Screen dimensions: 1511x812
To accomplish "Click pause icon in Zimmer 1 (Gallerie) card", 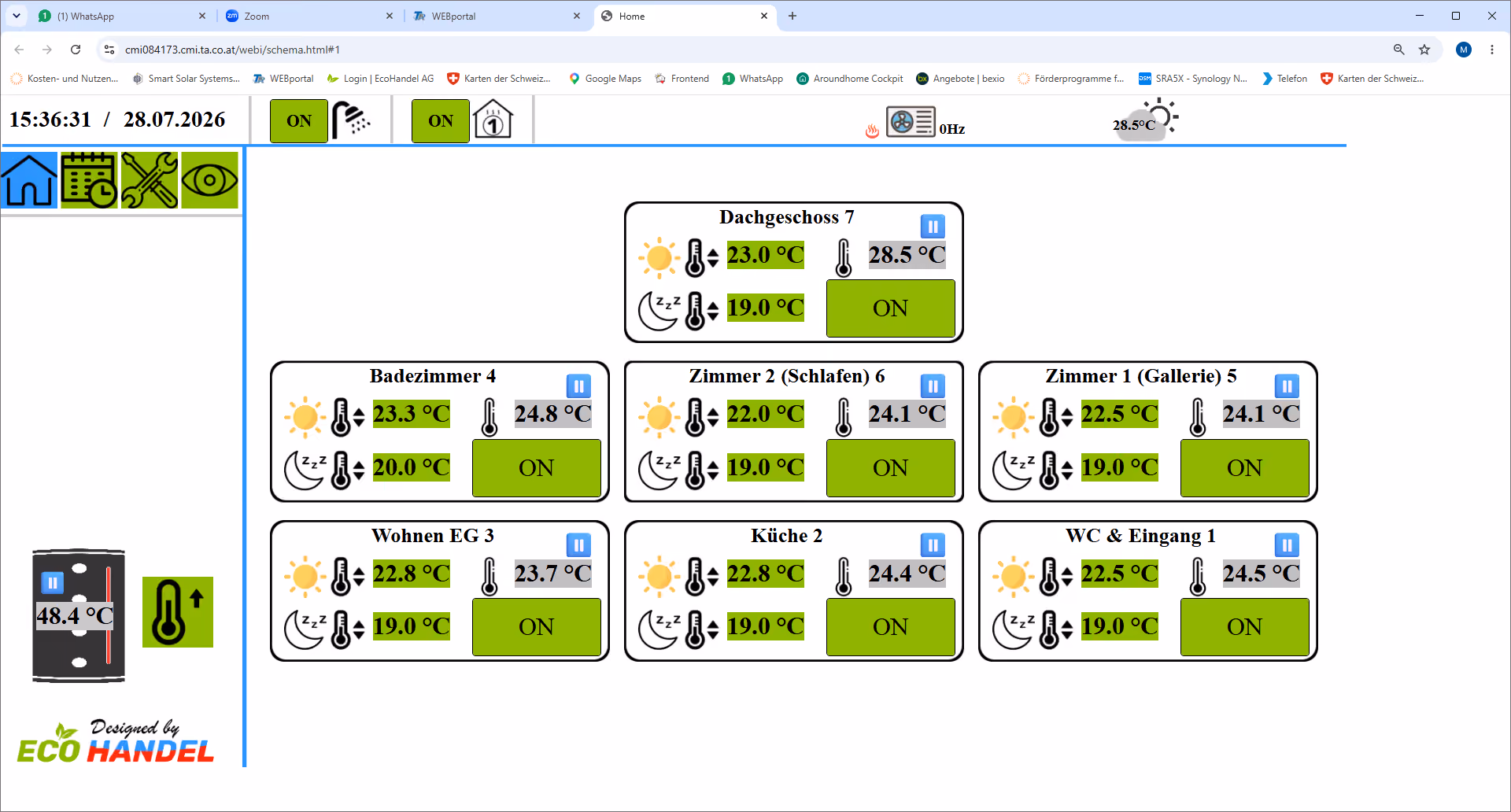I will (x=1287, y=386).
